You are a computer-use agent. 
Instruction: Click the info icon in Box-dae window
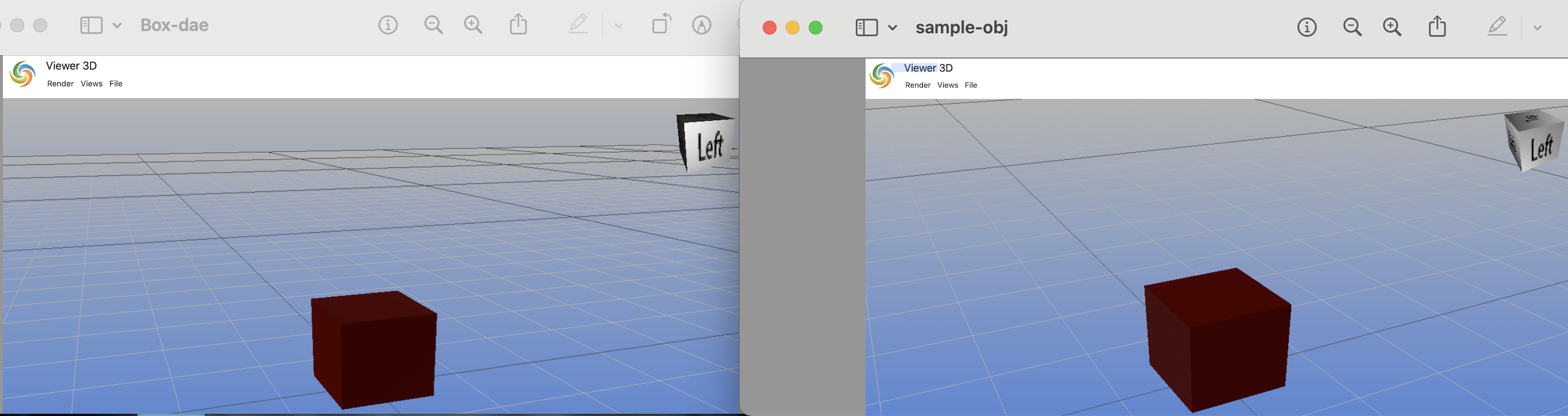(x=388, y=26)
